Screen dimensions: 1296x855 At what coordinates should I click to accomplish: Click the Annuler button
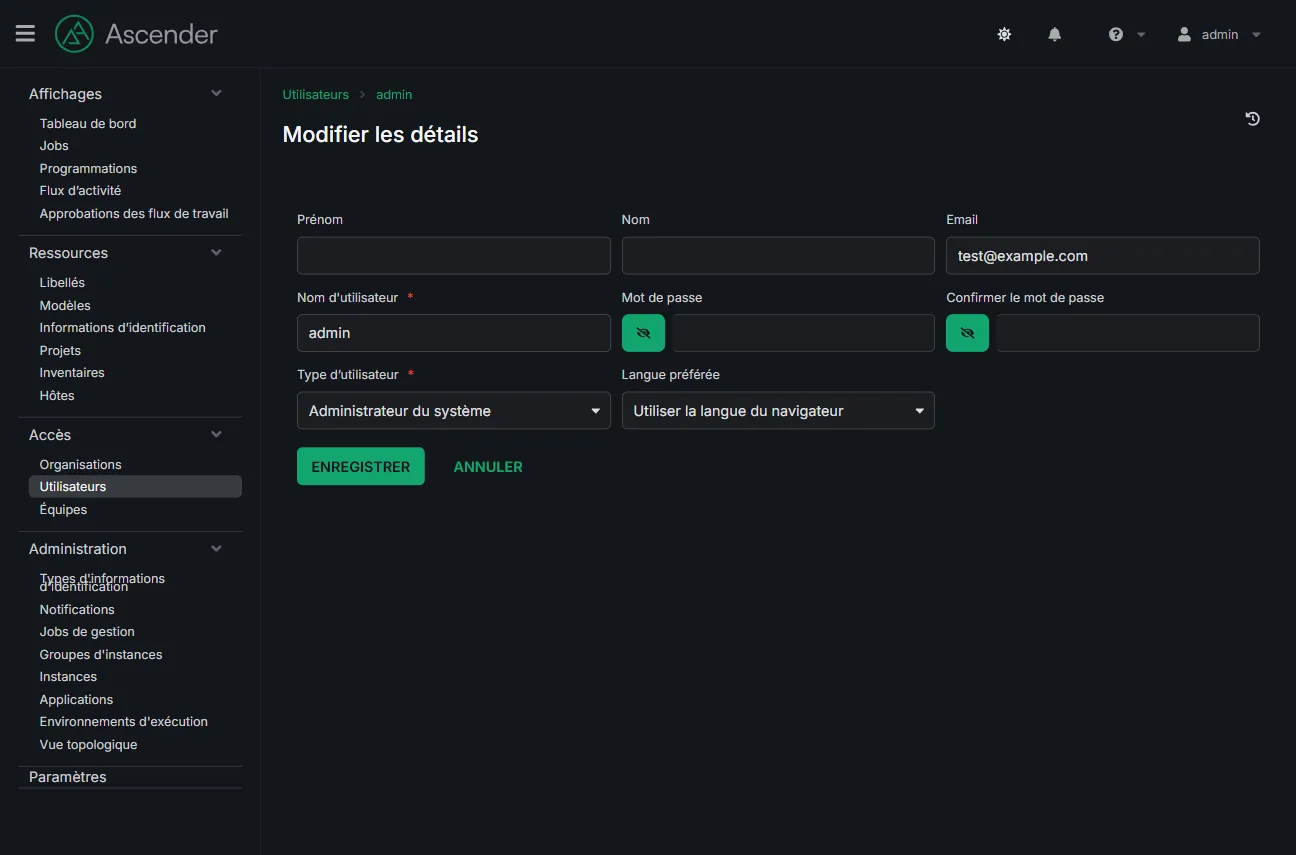coord(488,466)
